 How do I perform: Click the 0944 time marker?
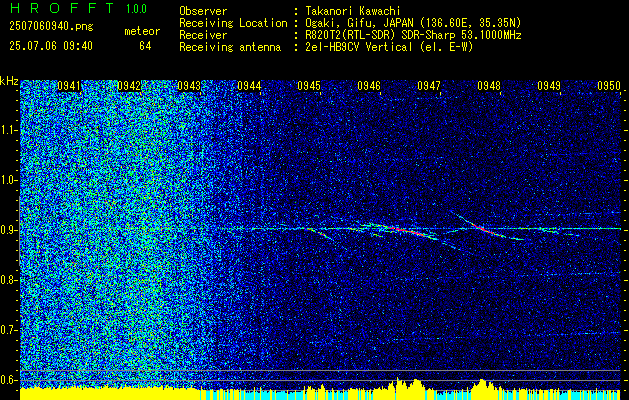[x=249, y=86]
